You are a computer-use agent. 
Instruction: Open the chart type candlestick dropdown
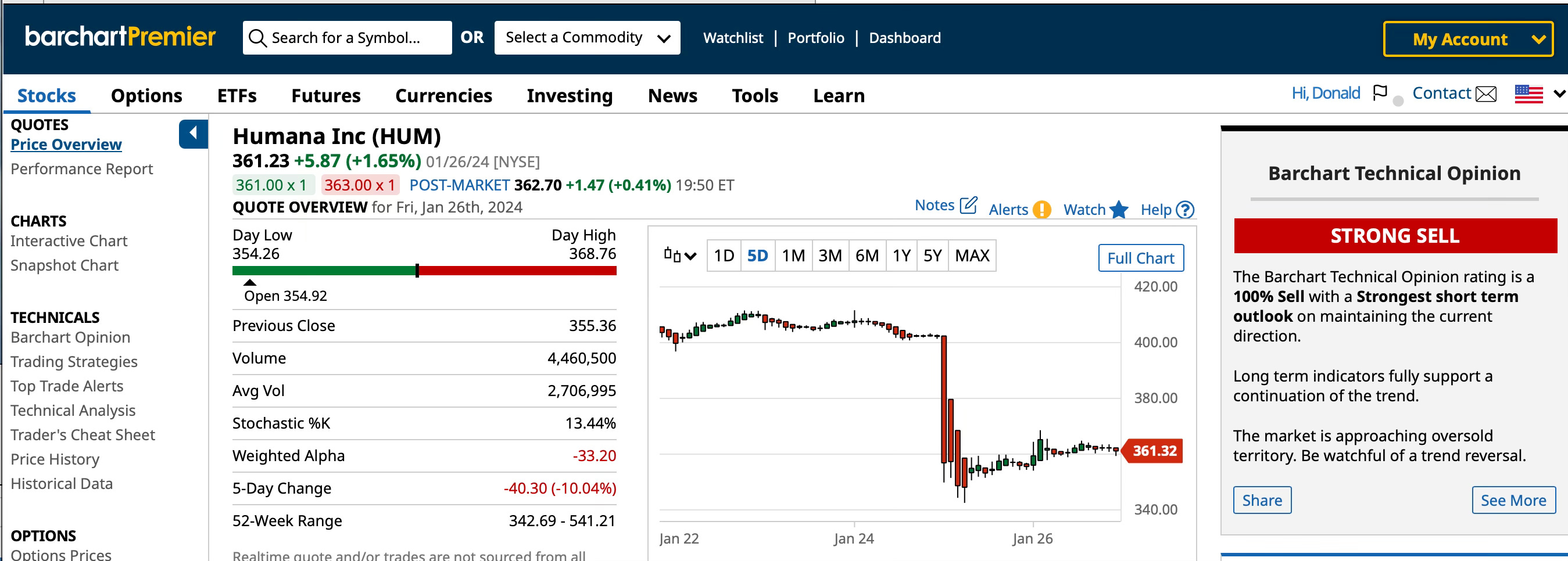[x=679, y=255]
